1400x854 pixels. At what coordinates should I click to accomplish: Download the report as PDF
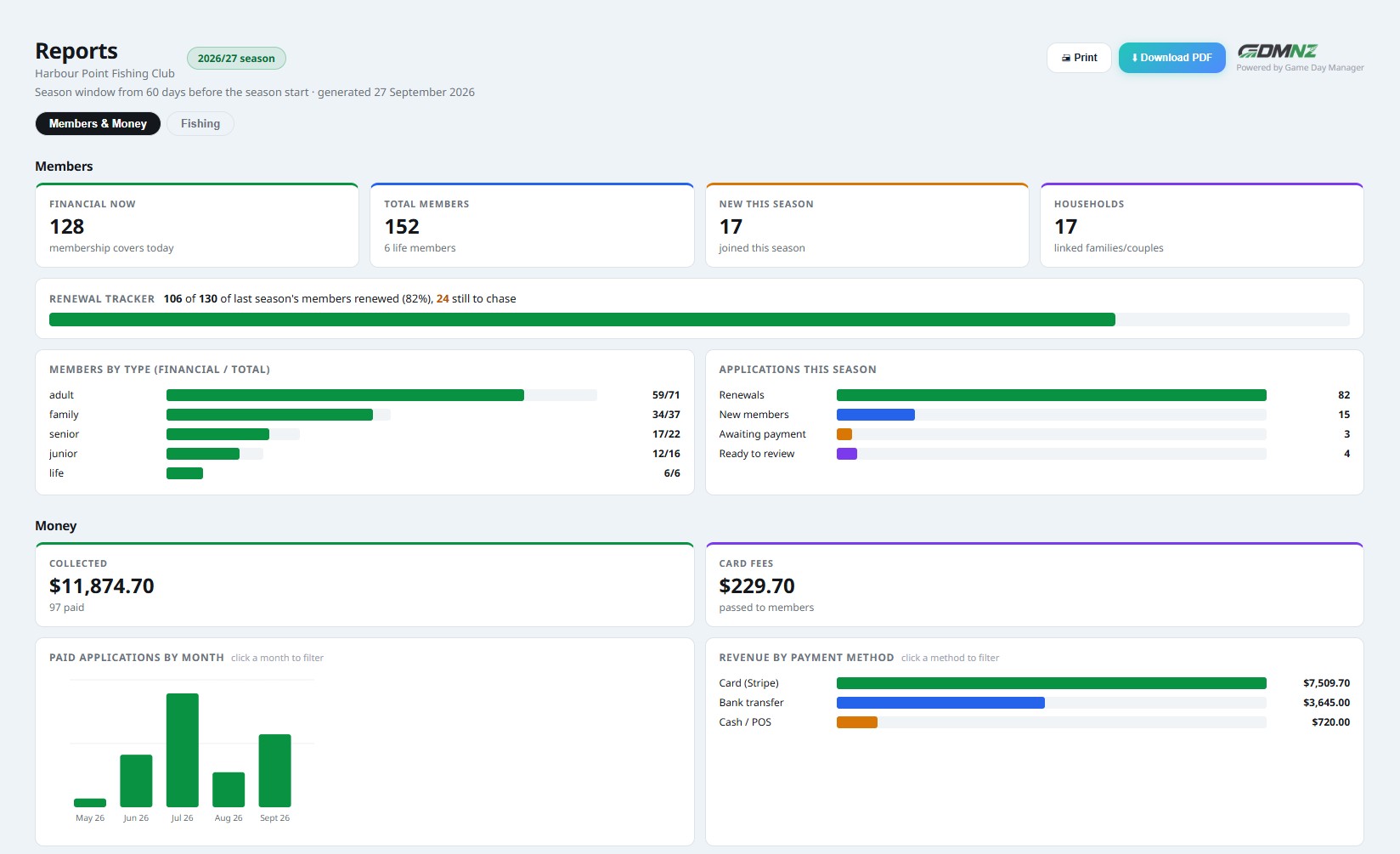[x=1171, y=58]
